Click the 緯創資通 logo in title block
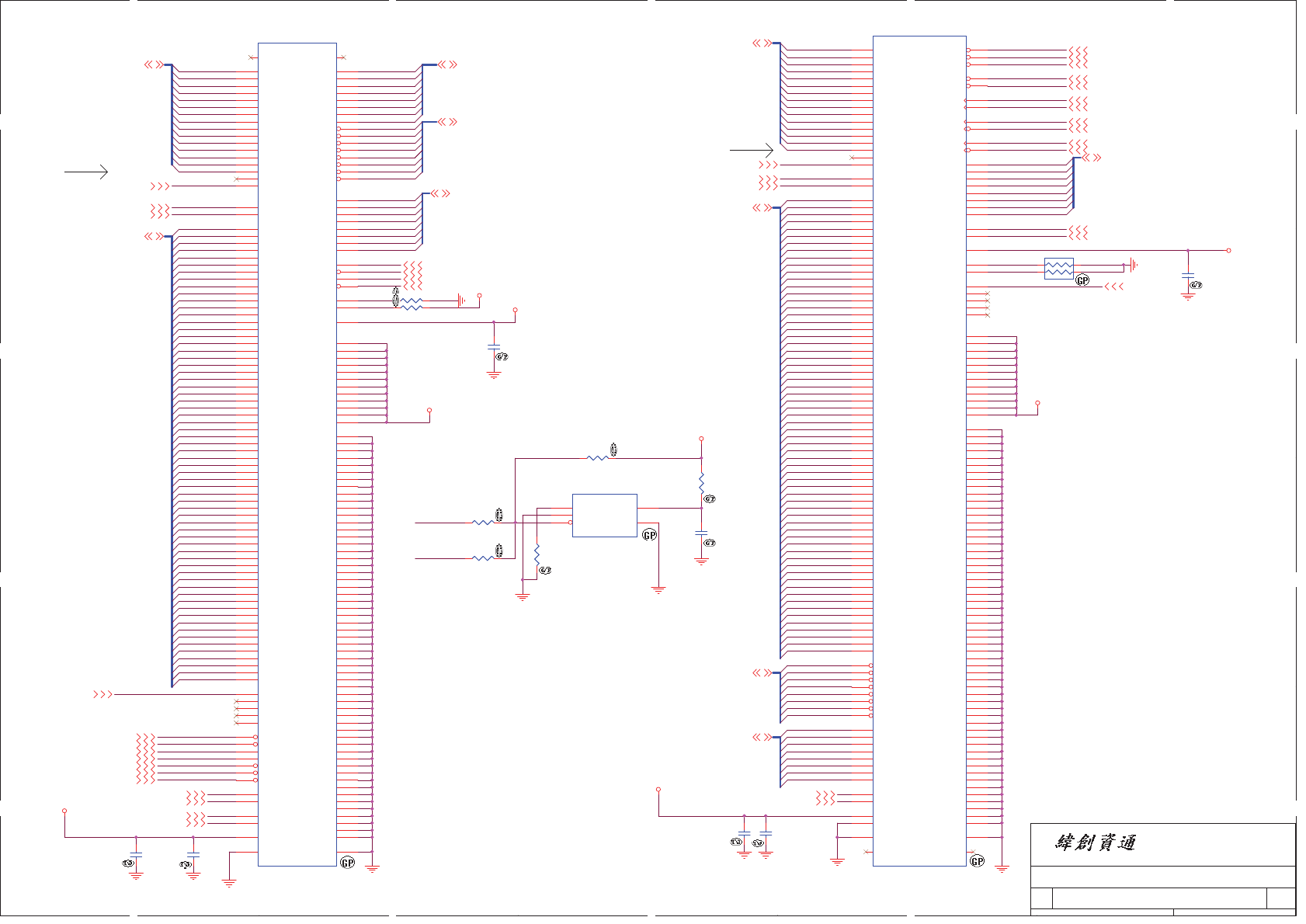The width and height of the screenshot is (1306, 924). tap(1096, 842)
